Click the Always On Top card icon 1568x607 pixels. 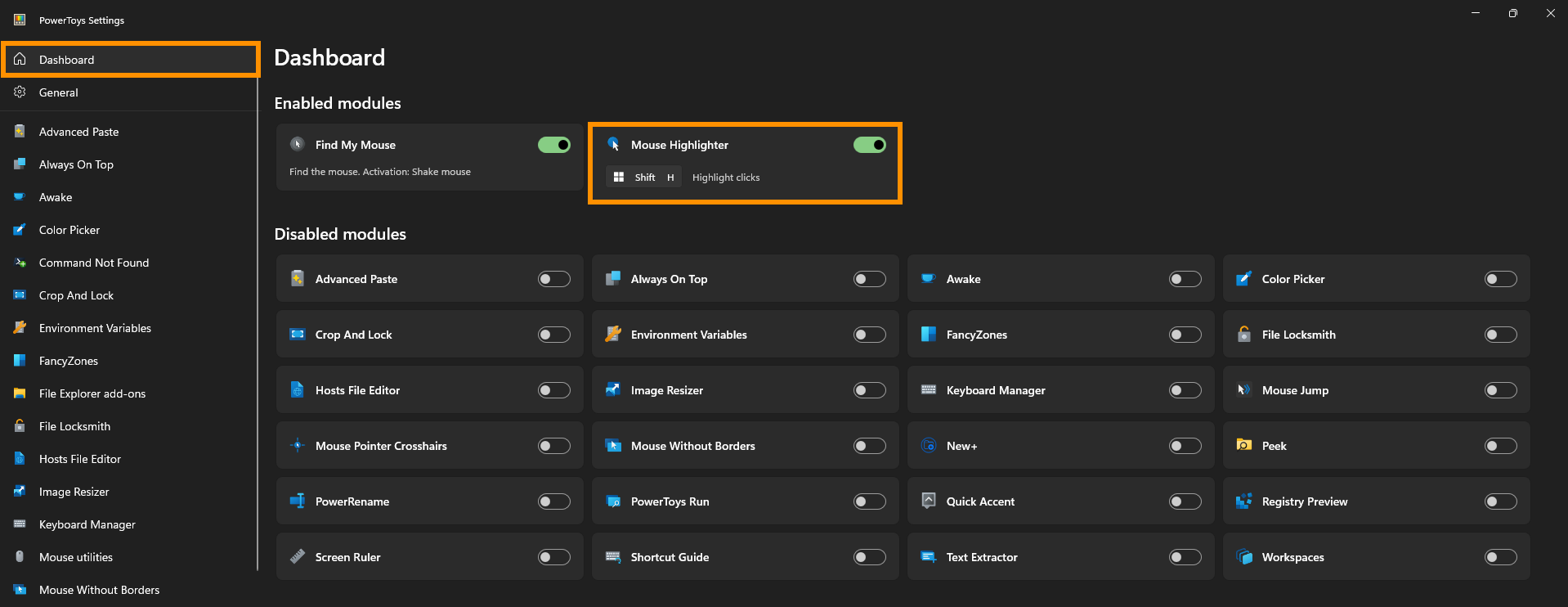[613, 278]
